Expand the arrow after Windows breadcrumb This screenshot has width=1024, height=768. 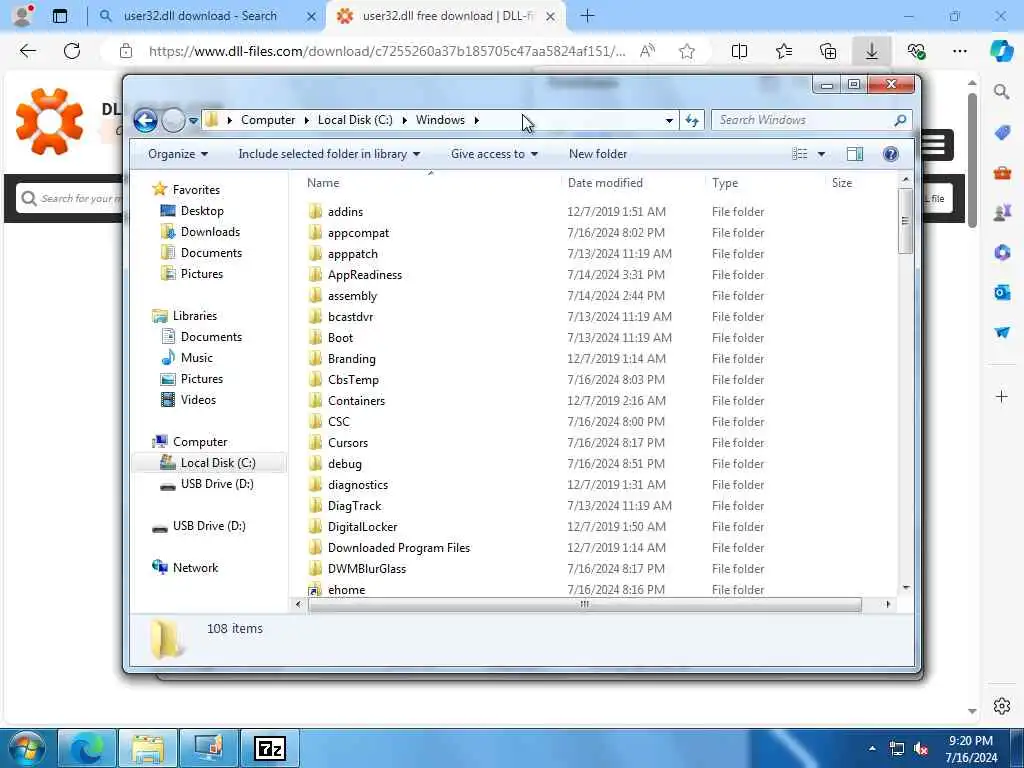(x=477, y=120)
